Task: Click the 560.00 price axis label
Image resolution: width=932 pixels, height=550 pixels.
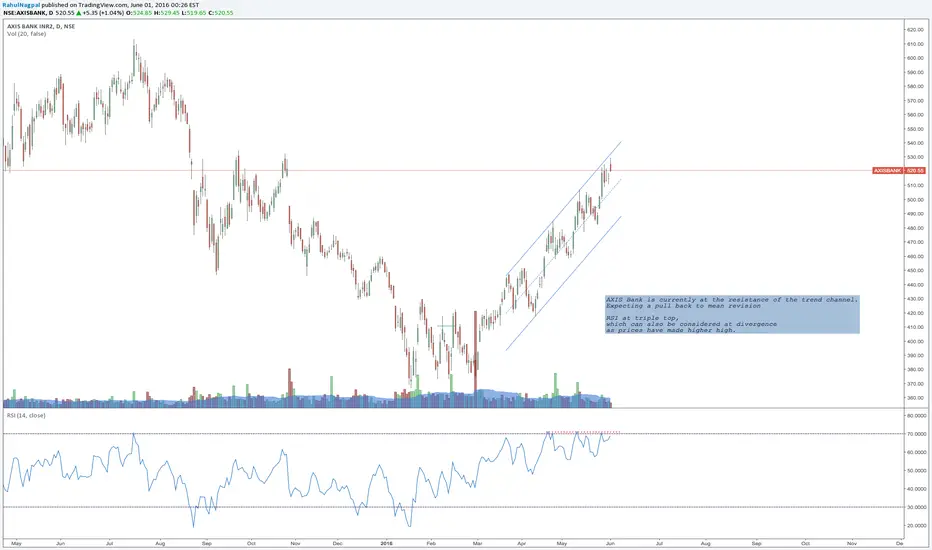Action: point(915,115)
